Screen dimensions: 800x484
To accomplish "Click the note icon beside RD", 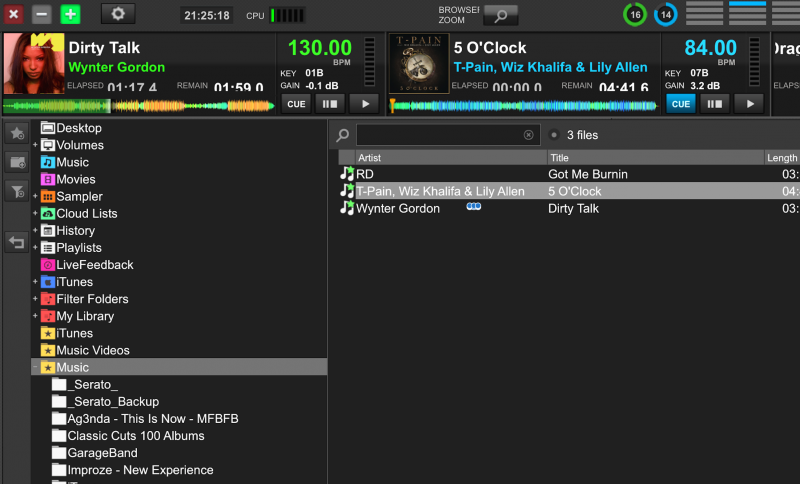I will pyautogui.click(x=347, y=173).
